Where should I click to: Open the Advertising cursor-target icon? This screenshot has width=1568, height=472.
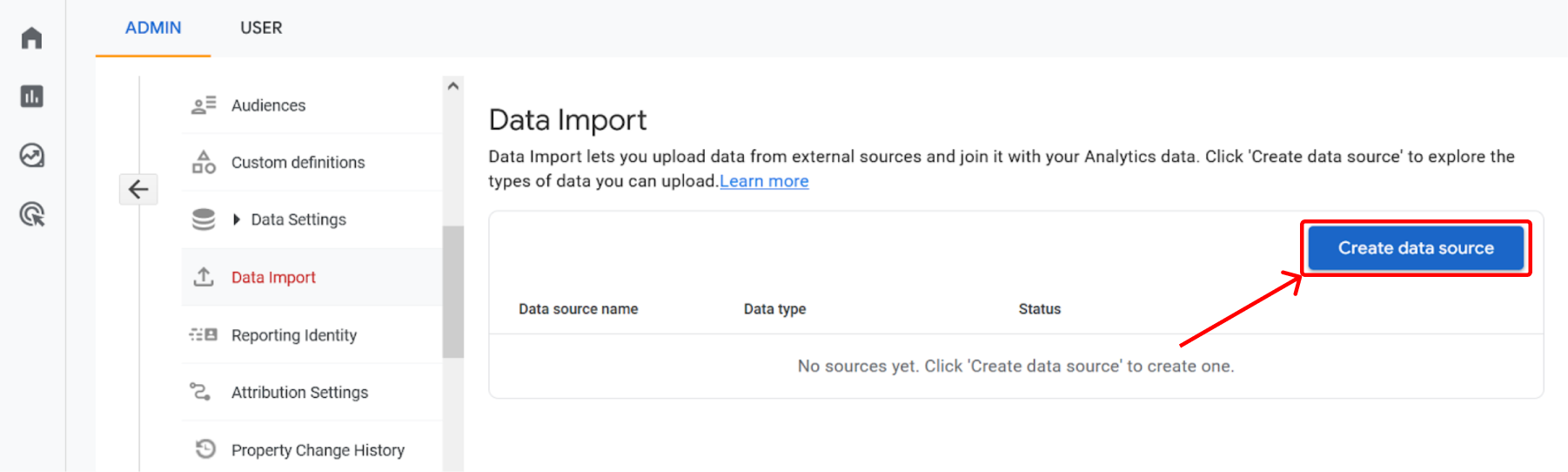[x=32, y=213]
